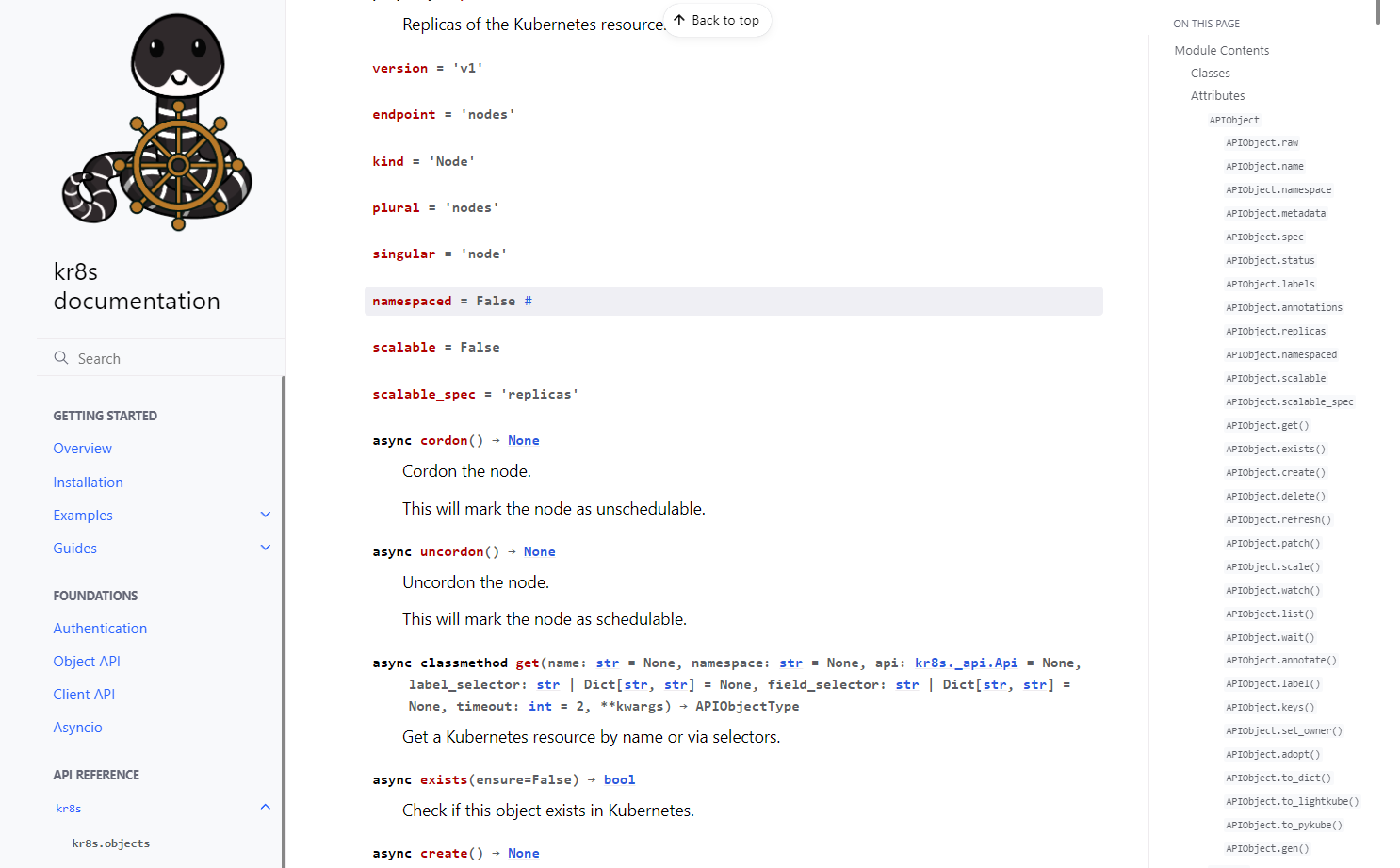Jump to APIObject.annotate() in outline
The width and height of the screenshot is (1400, 868).
coord(1281,661)
